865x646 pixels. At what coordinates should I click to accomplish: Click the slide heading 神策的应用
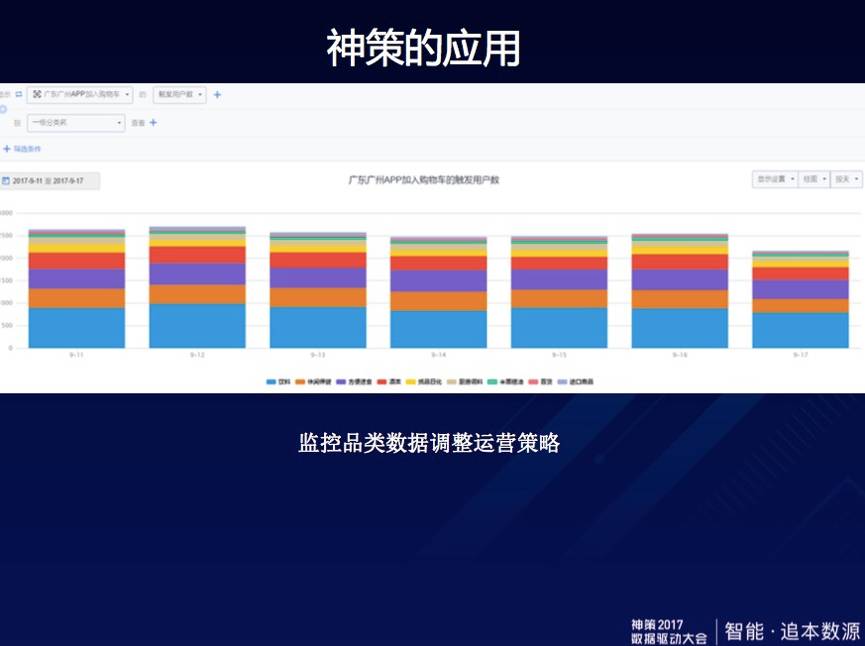[x=424, y=48]
